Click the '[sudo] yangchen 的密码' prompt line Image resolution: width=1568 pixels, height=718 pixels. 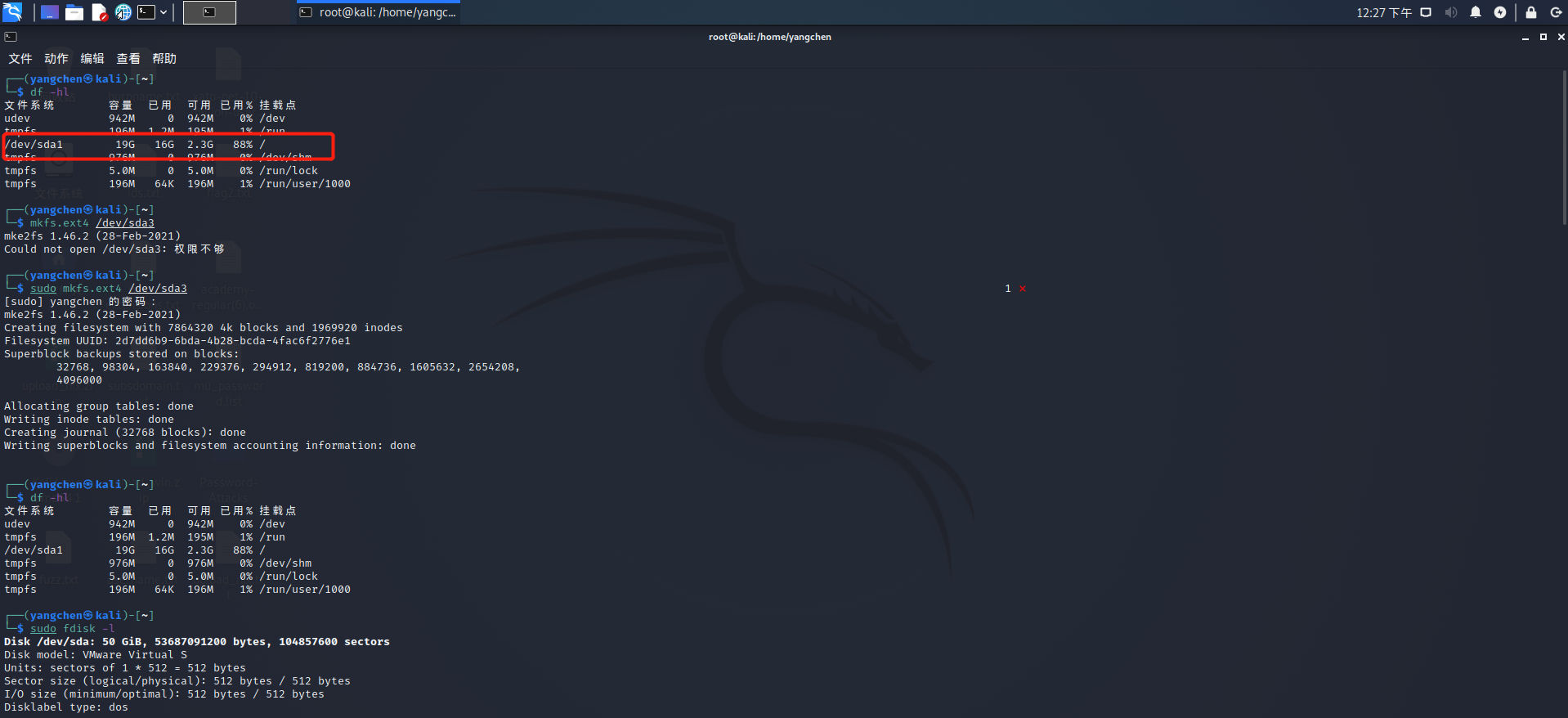(80, 302)
